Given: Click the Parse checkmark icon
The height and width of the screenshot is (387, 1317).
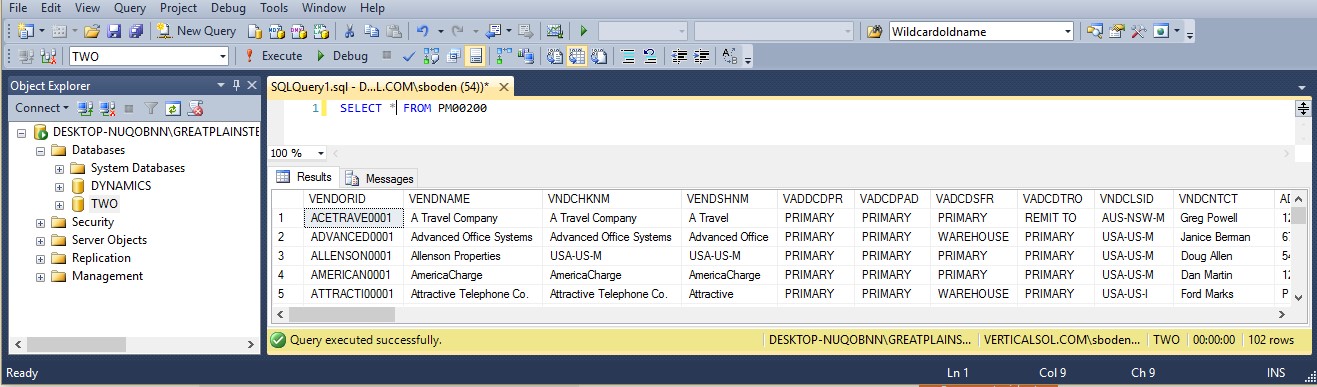Looking at the screenshot, I should [x=408, y=56].
